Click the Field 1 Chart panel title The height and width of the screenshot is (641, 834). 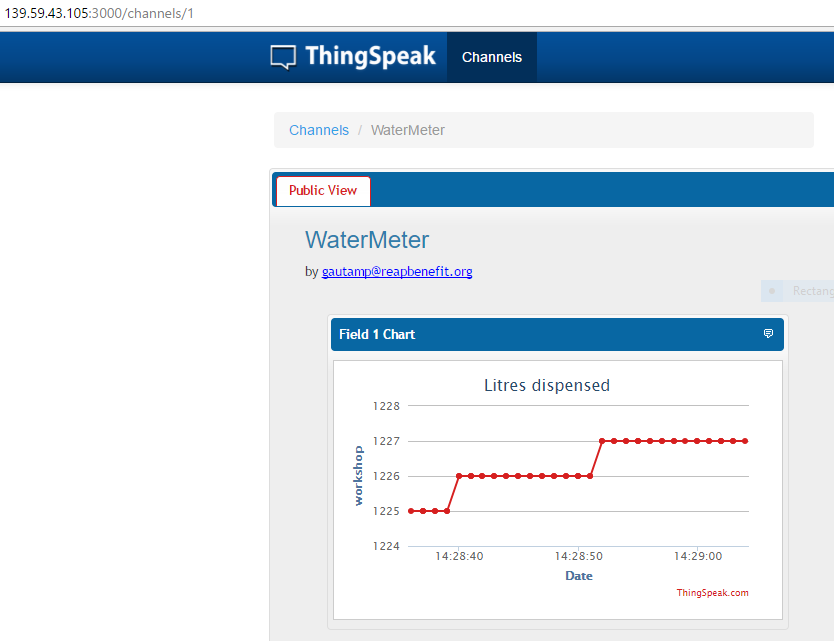pyautogui.click(x=377, y=334)
